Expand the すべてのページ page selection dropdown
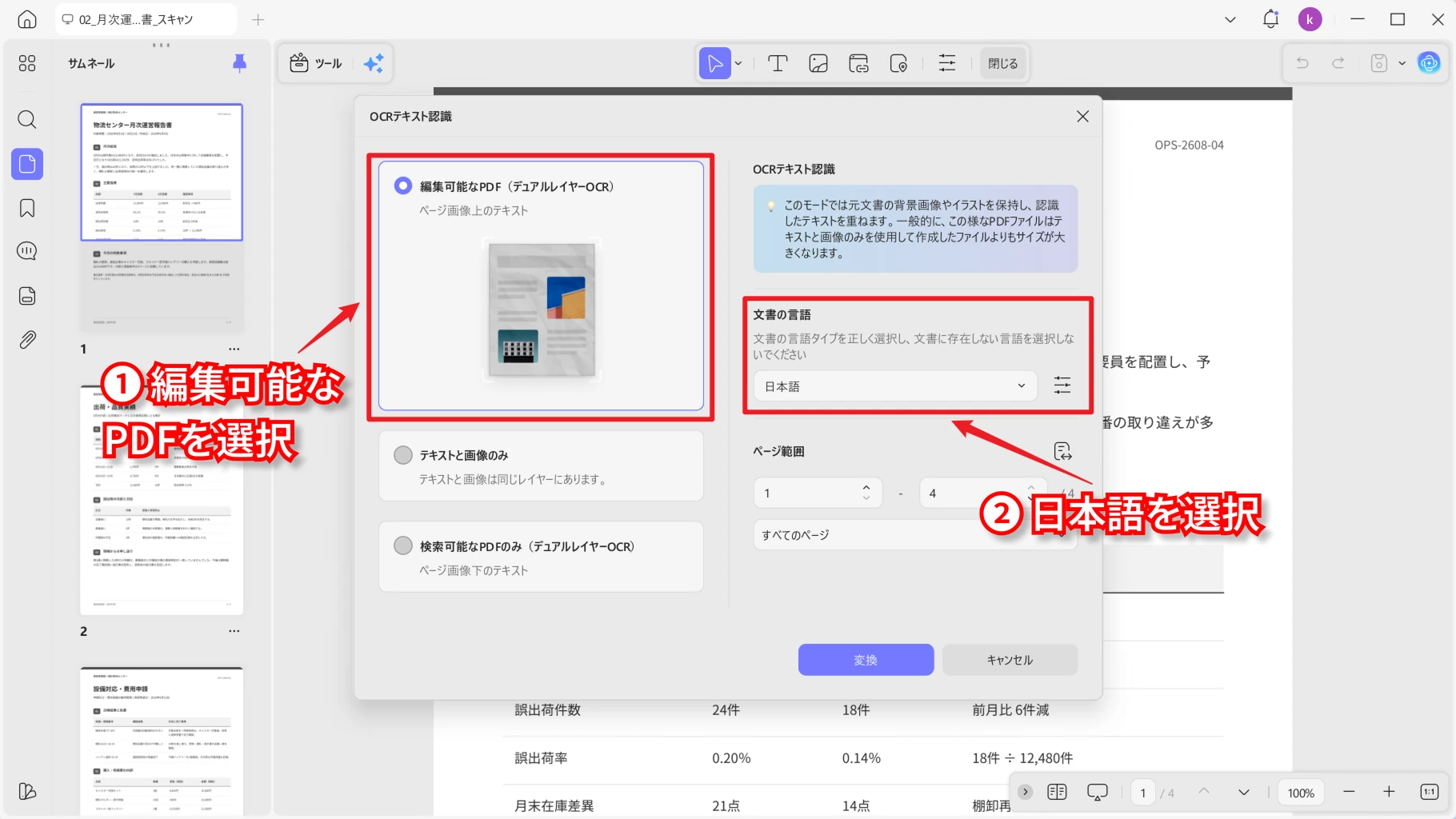 (915, 534)
